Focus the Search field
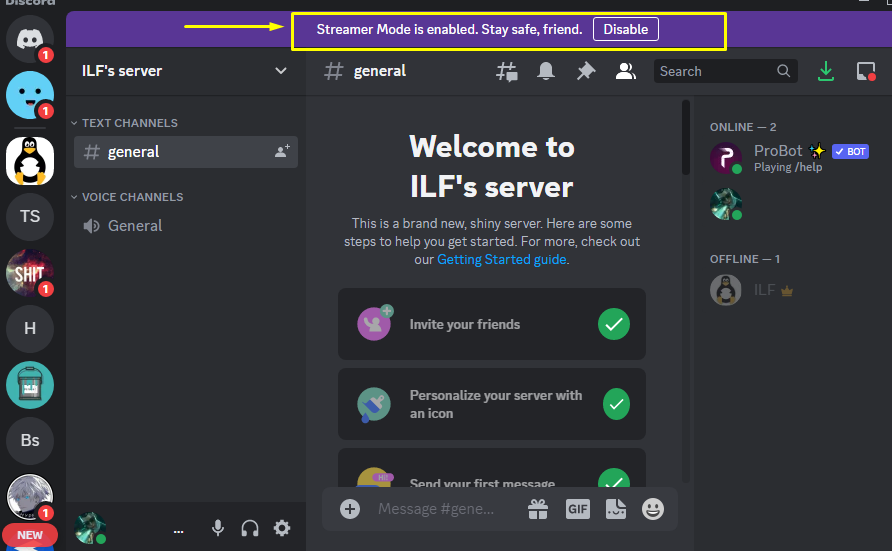The width and height of the screenshot is (892, 551). click(x=726, y=72)
